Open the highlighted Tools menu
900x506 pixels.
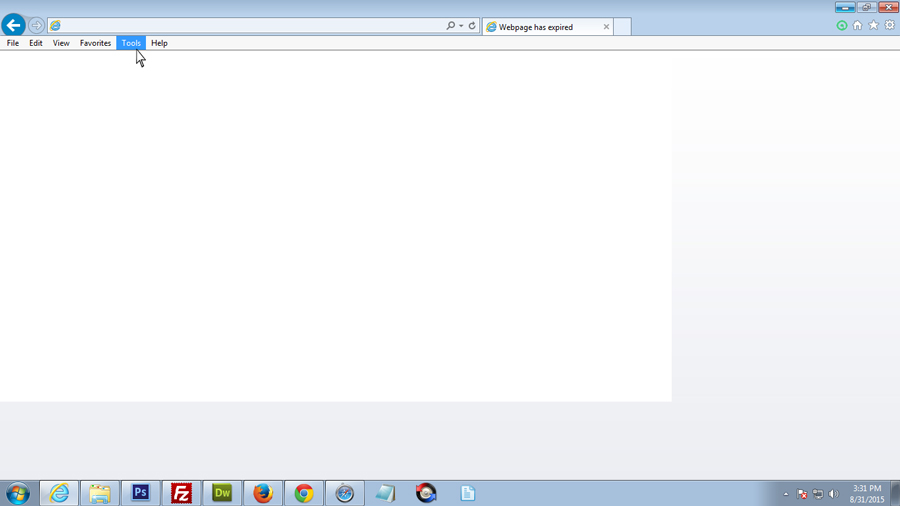click(131, 43)
